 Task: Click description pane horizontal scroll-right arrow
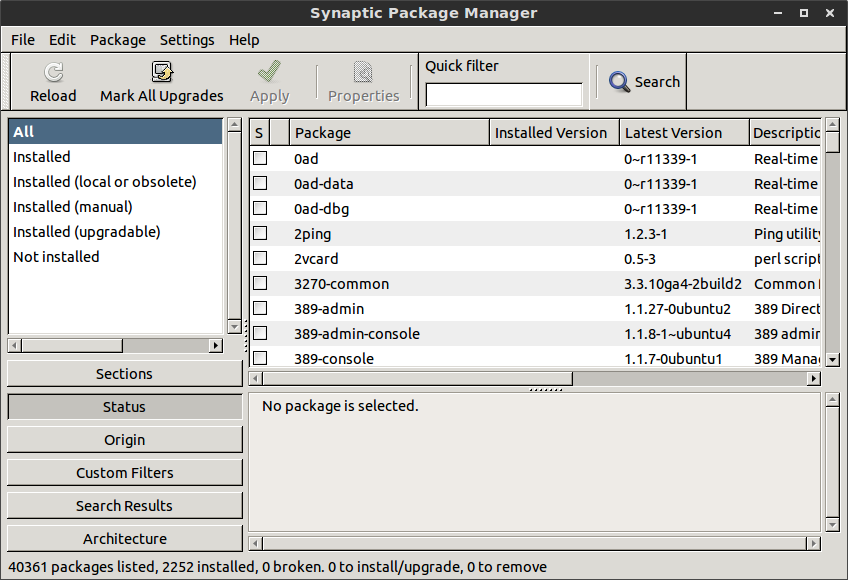tap(814, 543)
